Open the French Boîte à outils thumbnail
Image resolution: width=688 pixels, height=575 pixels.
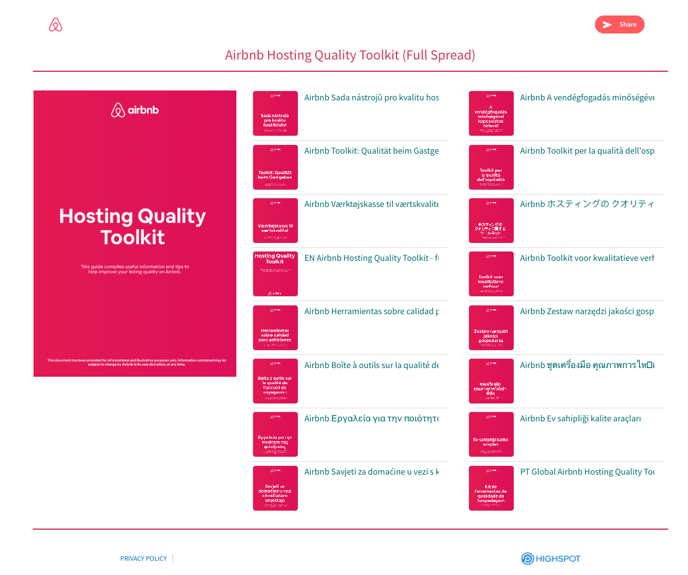point(275,381)
